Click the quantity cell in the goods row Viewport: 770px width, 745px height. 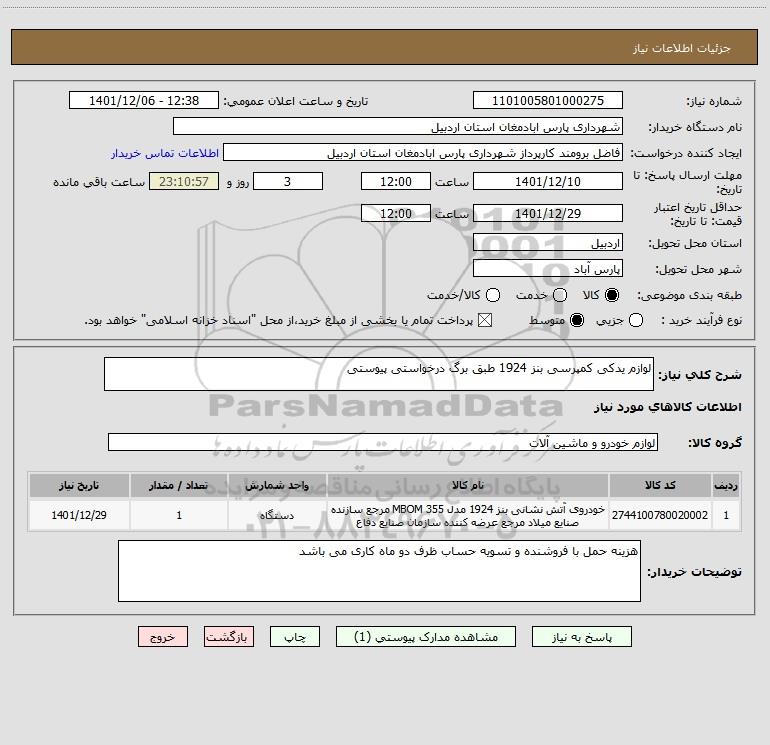[179, 515]
